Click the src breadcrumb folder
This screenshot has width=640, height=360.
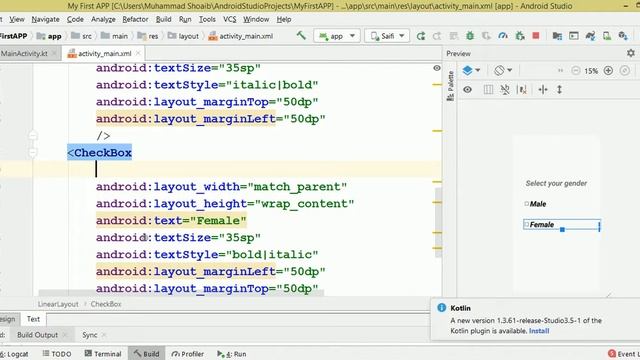click(x=81, y=36)
